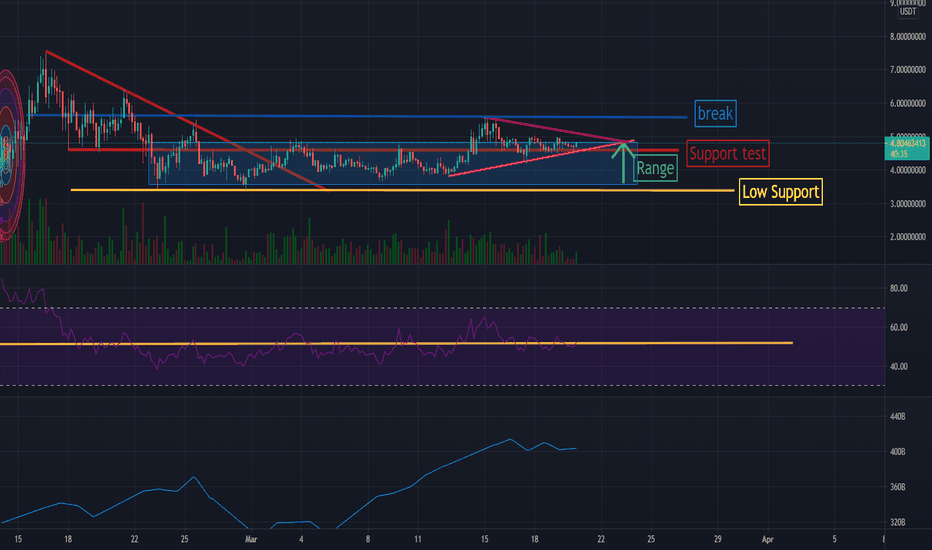Click the current price tag 4.80463413
This screenshot has height=550, width=932.
[908, 143]
